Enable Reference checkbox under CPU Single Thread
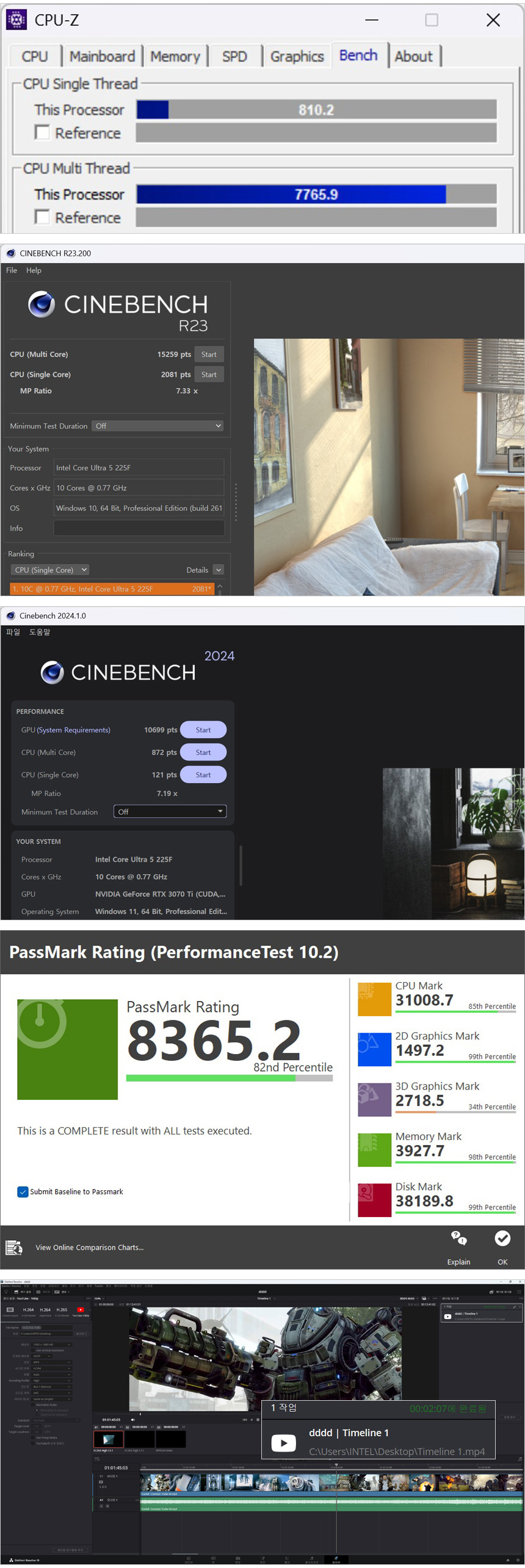The height and width of the screenshot is (1568, 525). [42, 132]
